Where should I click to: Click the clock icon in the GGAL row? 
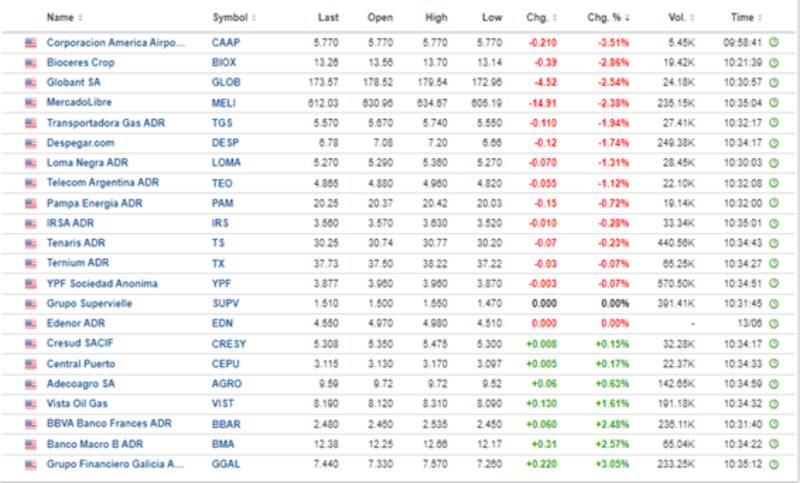(774, 464)
